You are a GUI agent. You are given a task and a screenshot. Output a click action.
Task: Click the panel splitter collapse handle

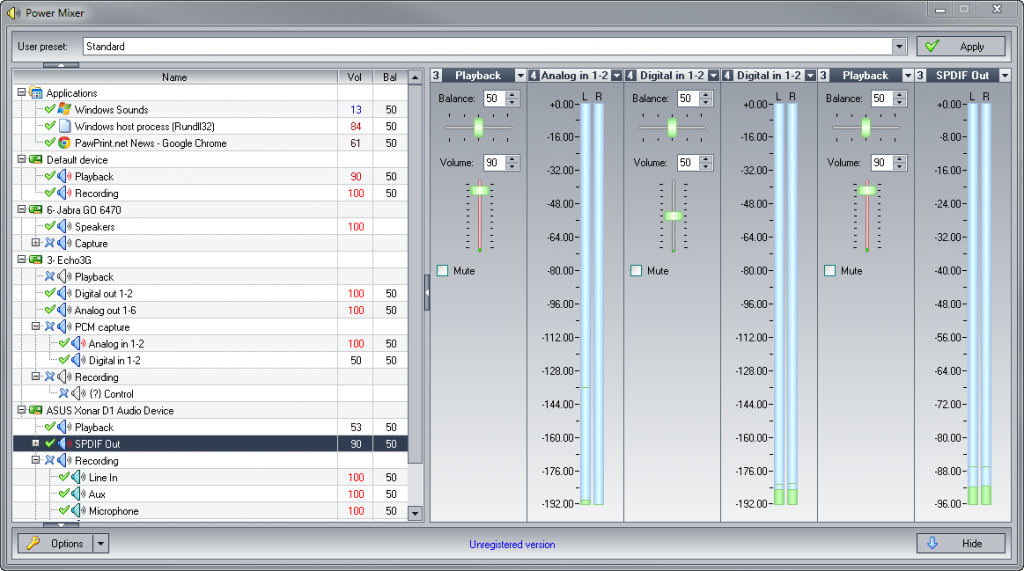(427, 293)
